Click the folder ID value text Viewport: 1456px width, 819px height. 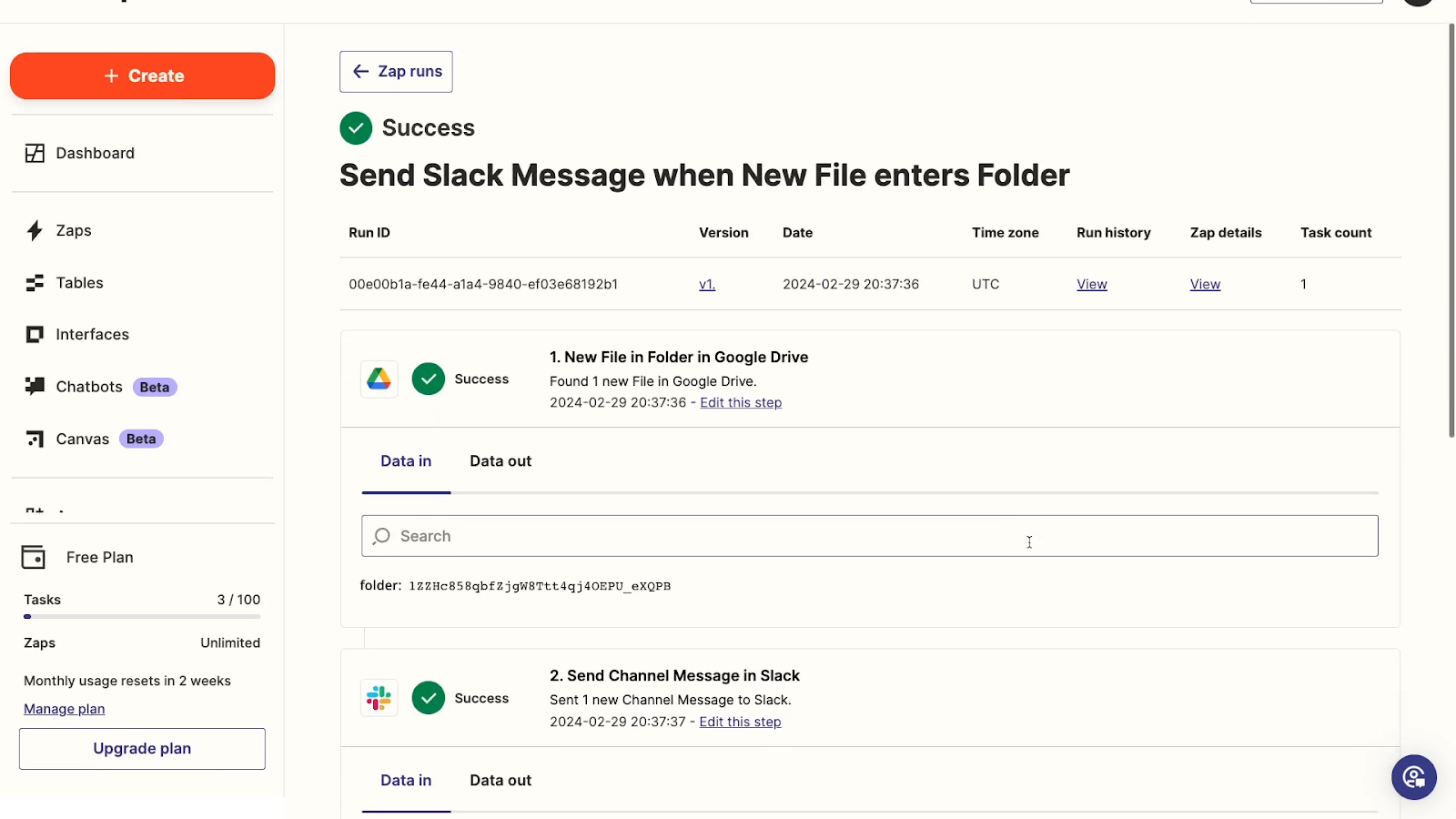point(540,586)
